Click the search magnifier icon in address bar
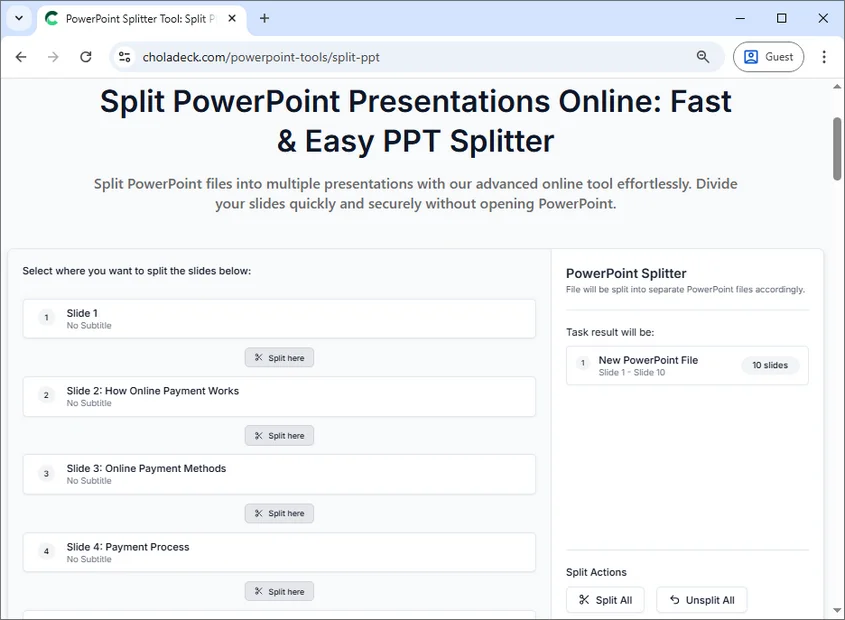The width and height of the screenshot is (845, 620). coord(703,57)
